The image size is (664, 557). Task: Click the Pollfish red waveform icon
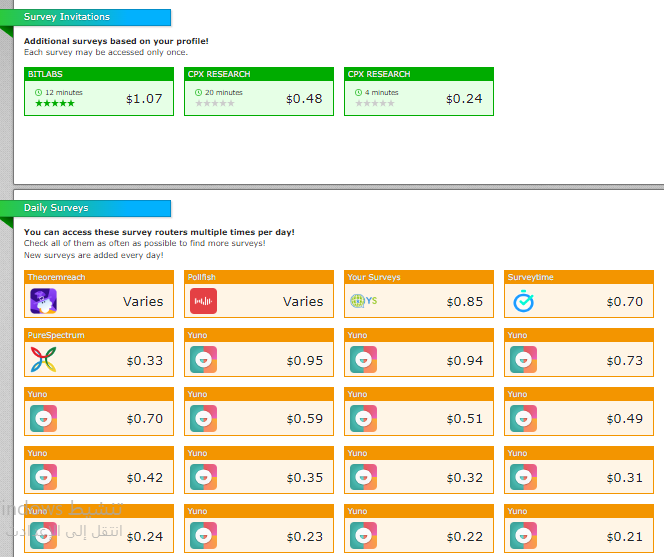(203, 301)
